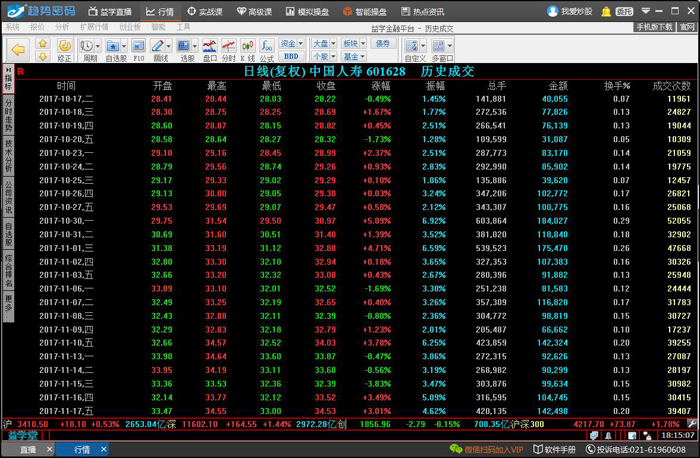Expand the 板块 sector dropdown
This screenshot has width=700, height=458.
(352, 44)
